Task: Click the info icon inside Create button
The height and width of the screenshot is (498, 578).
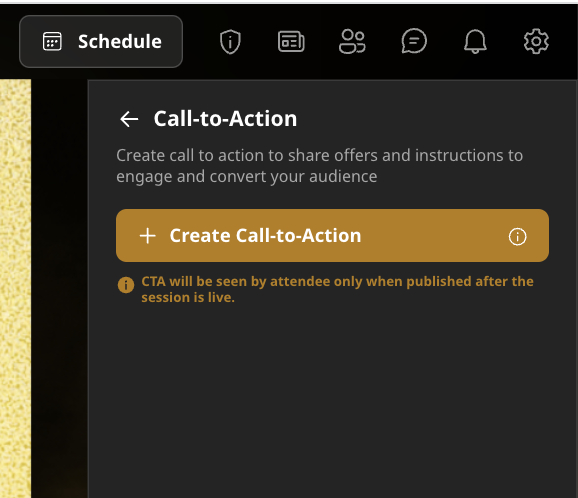Action: [518, 236]
